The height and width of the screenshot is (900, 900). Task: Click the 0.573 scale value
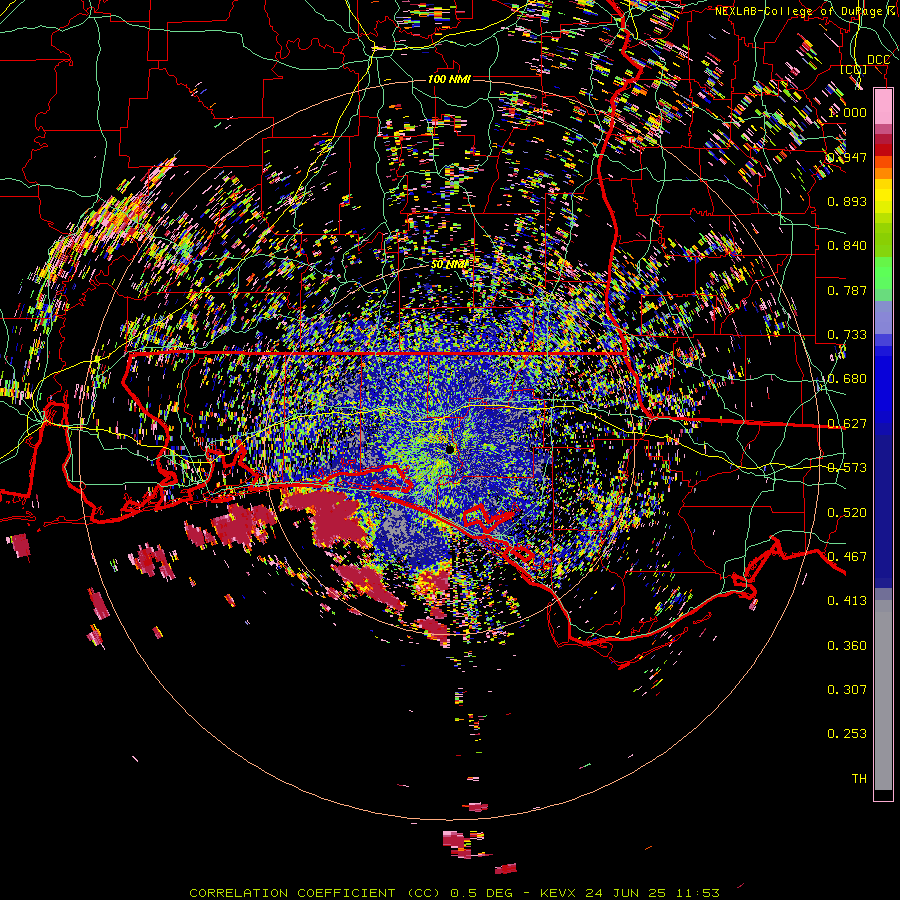[847, 468]
